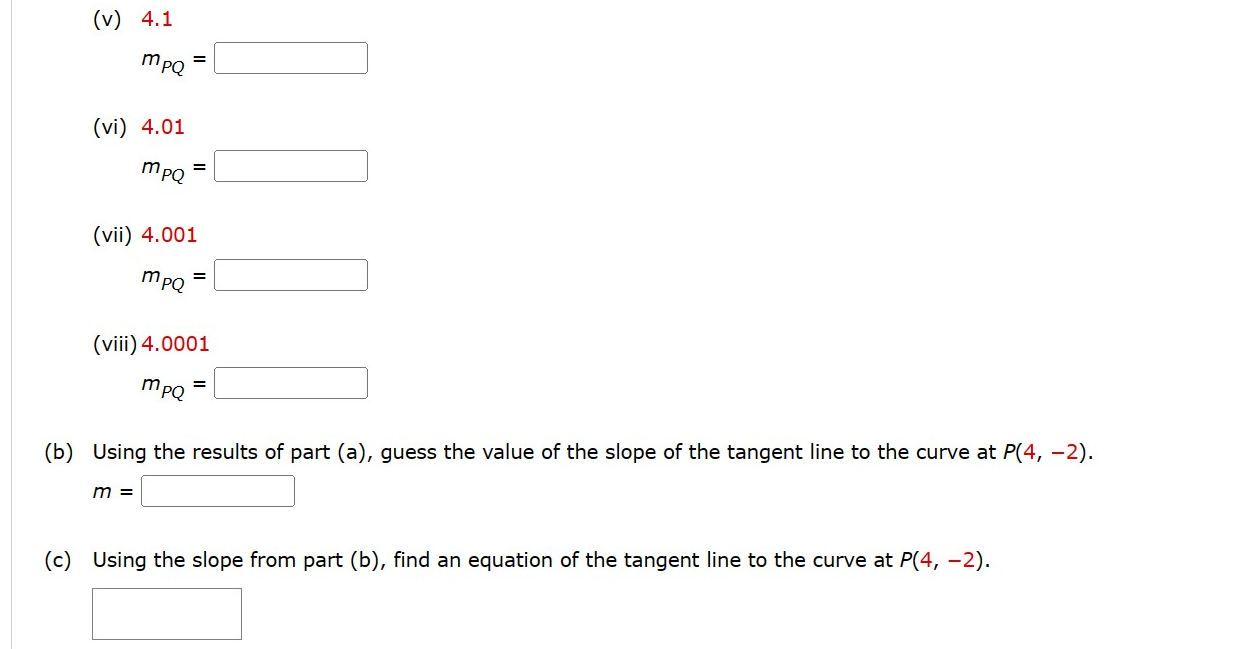Click the m = label in part (b)
The width and height of the screenshot is (1257, 649).
[109, 490]
